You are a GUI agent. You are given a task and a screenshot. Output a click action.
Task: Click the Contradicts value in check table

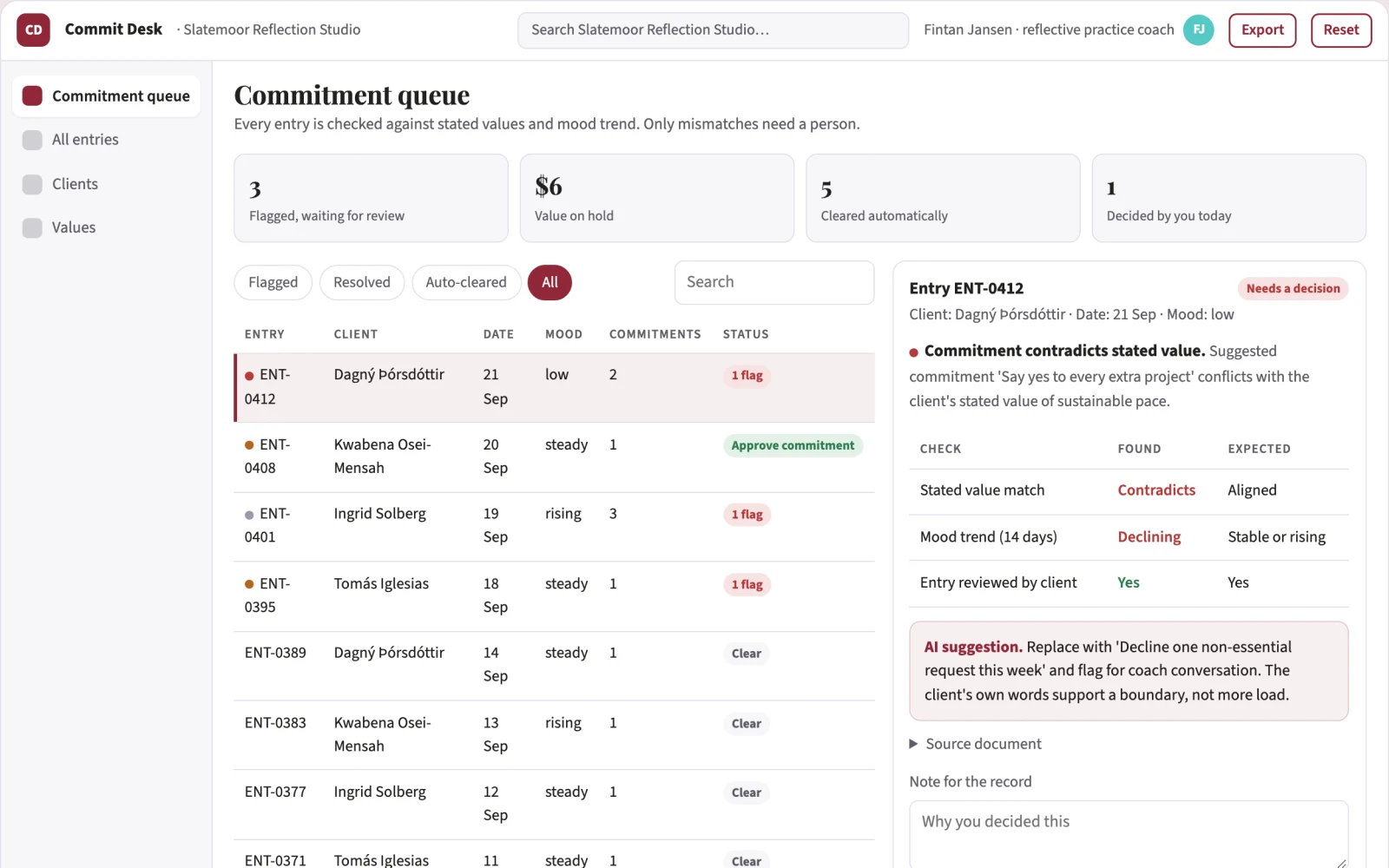click(1156, 490)
